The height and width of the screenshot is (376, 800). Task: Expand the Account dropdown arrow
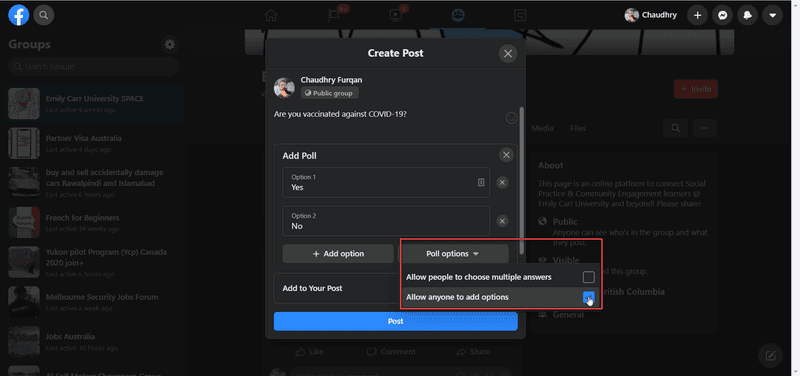(x=772, y=15)
